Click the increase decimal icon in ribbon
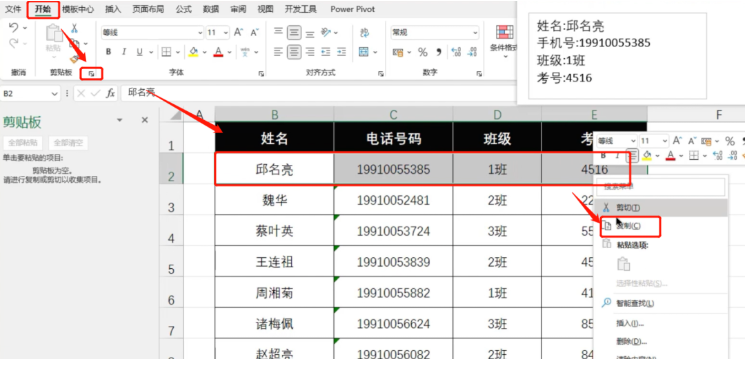The image size is (750, 381). (456, 52)
